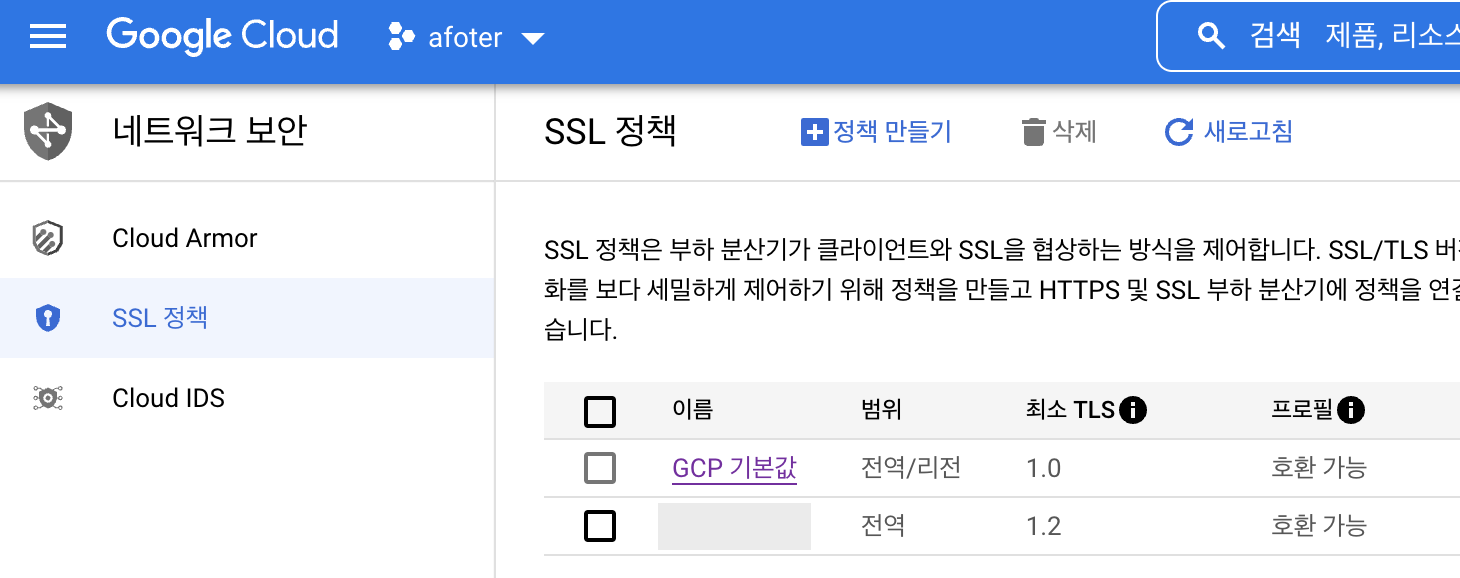Screen dimensions: 1460x578
Task: Click the search input field
Action: 1350,37
